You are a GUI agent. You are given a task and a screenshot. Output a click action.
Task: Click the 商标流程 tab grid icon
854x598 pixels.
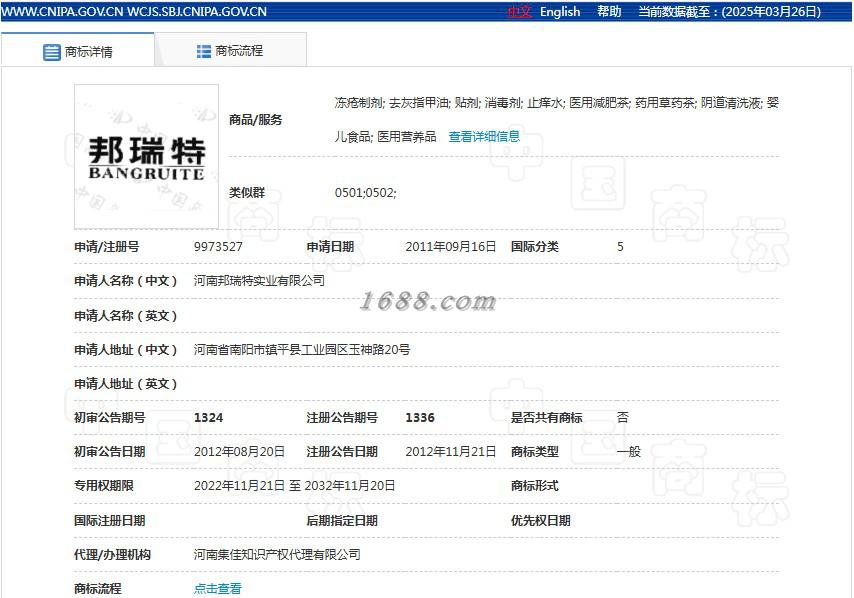(204, 51)
